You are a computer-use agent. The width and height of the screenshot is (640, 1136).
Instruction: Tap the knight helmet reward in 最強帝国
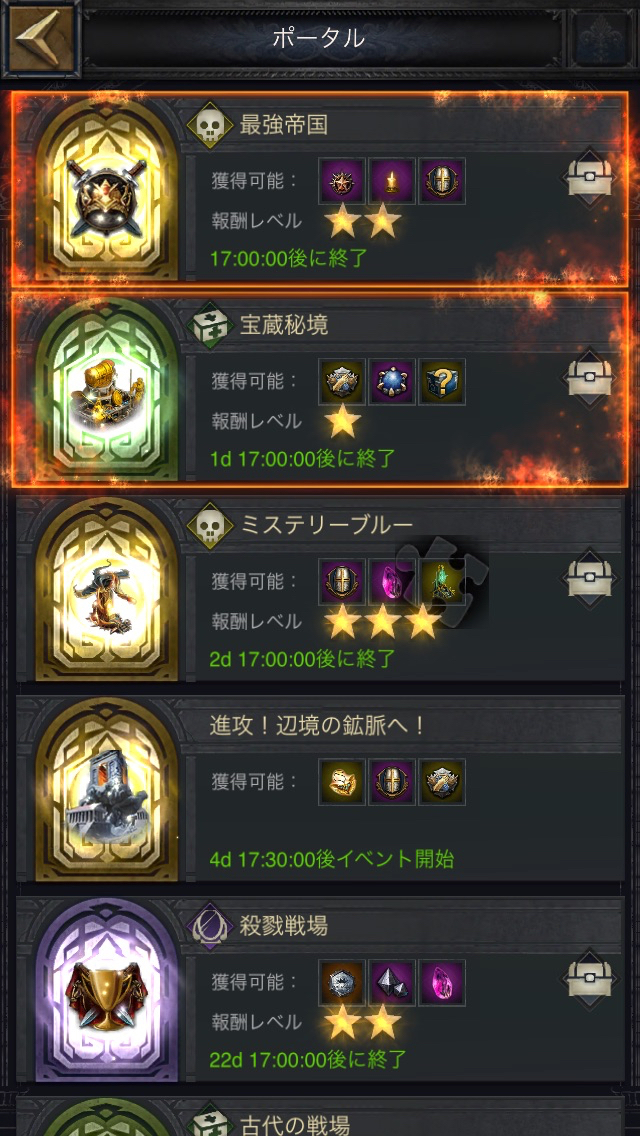[442, 181]
